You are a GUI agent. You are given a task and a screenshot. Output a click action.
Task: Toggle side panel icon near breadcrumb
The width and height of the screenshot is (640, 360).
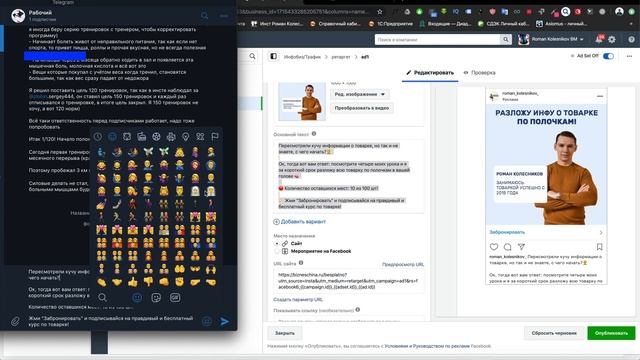coord(273,56)
